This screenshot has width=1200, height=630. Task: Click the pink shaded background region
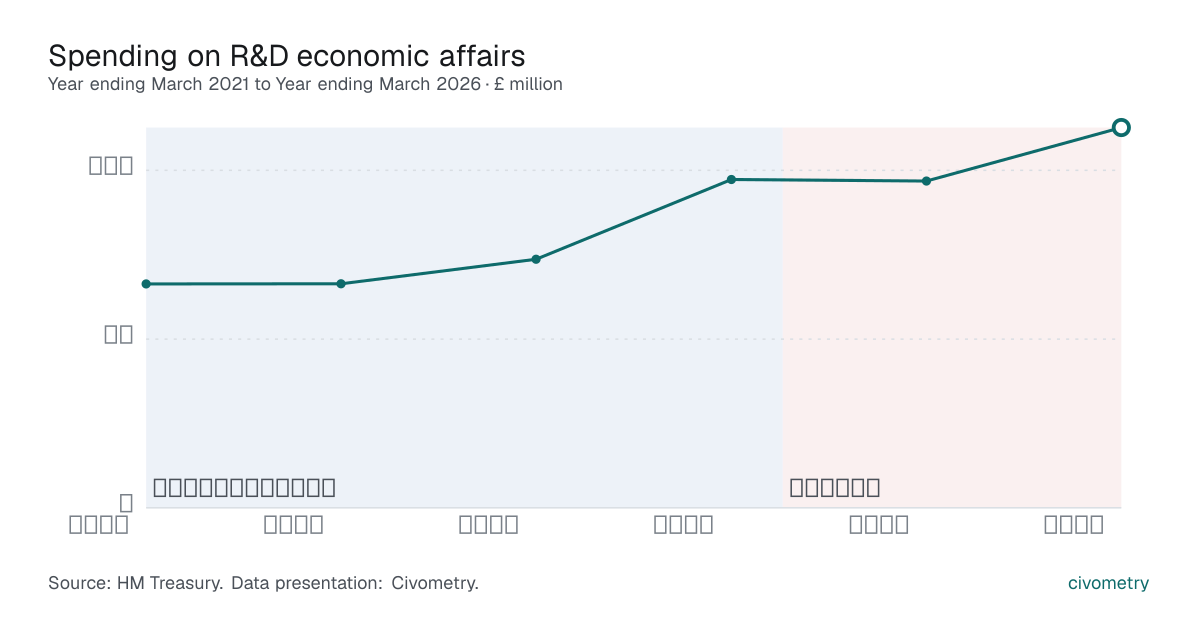[x=952, y=317]
